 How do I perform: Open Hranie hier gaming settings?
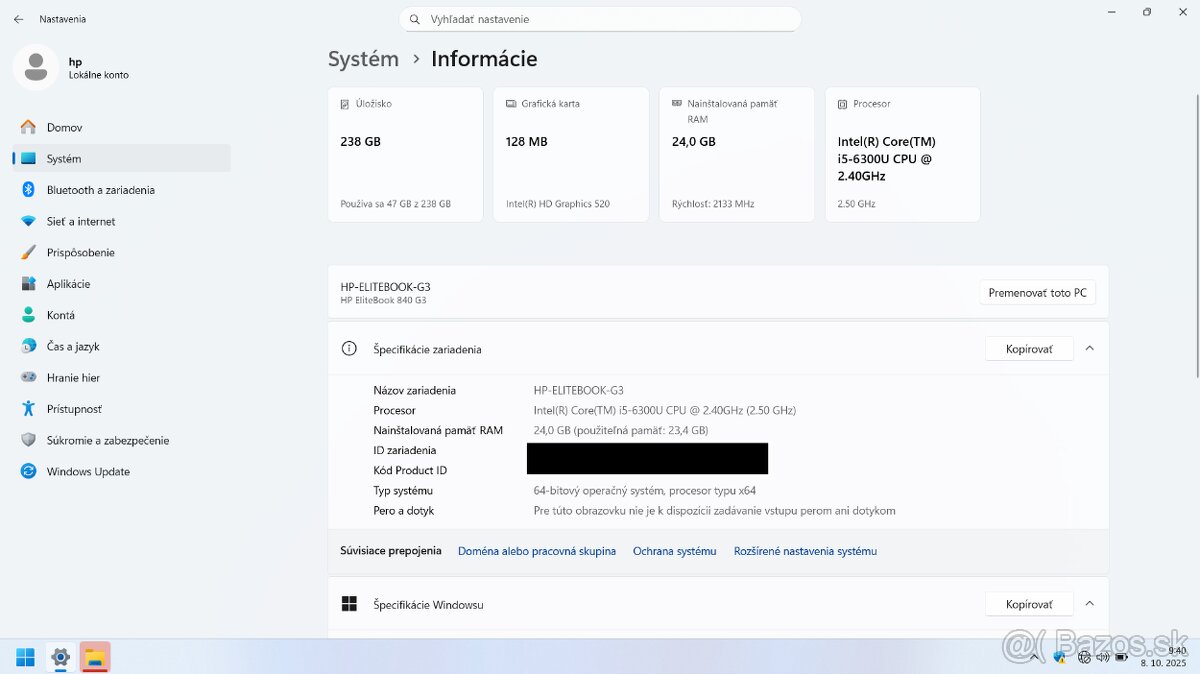pos(73,378)
